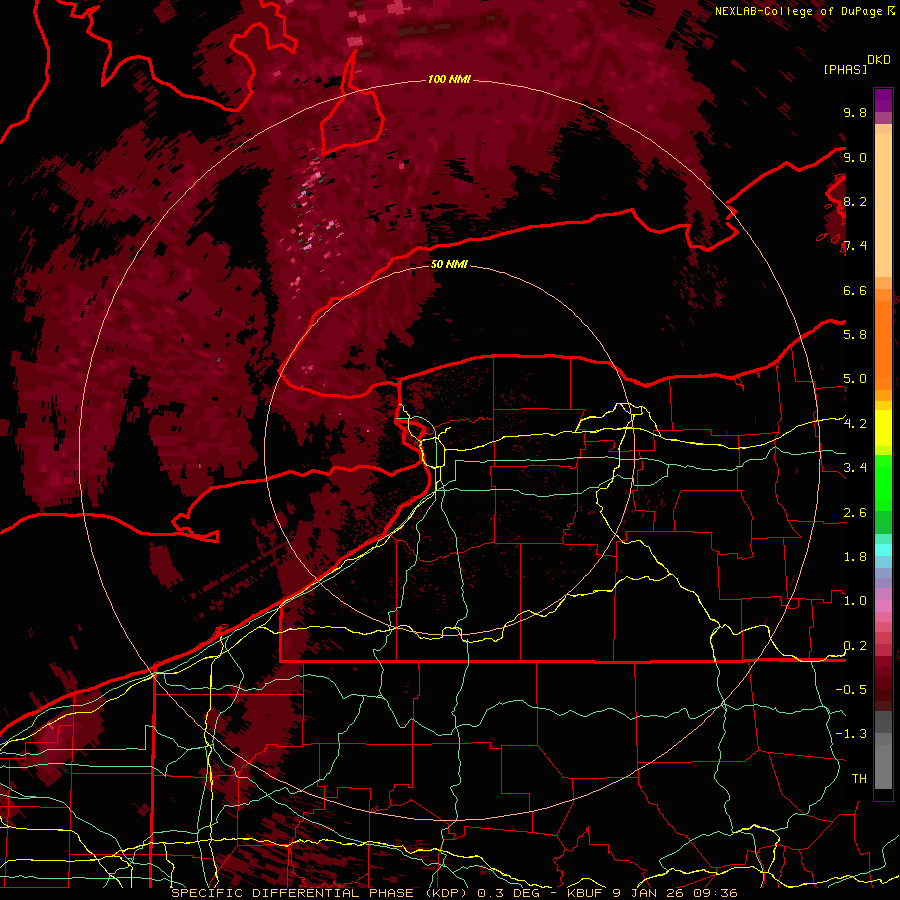The image size is (900, 900).
Task: Click the yellow band of the color bar
Action: [883, 428]
